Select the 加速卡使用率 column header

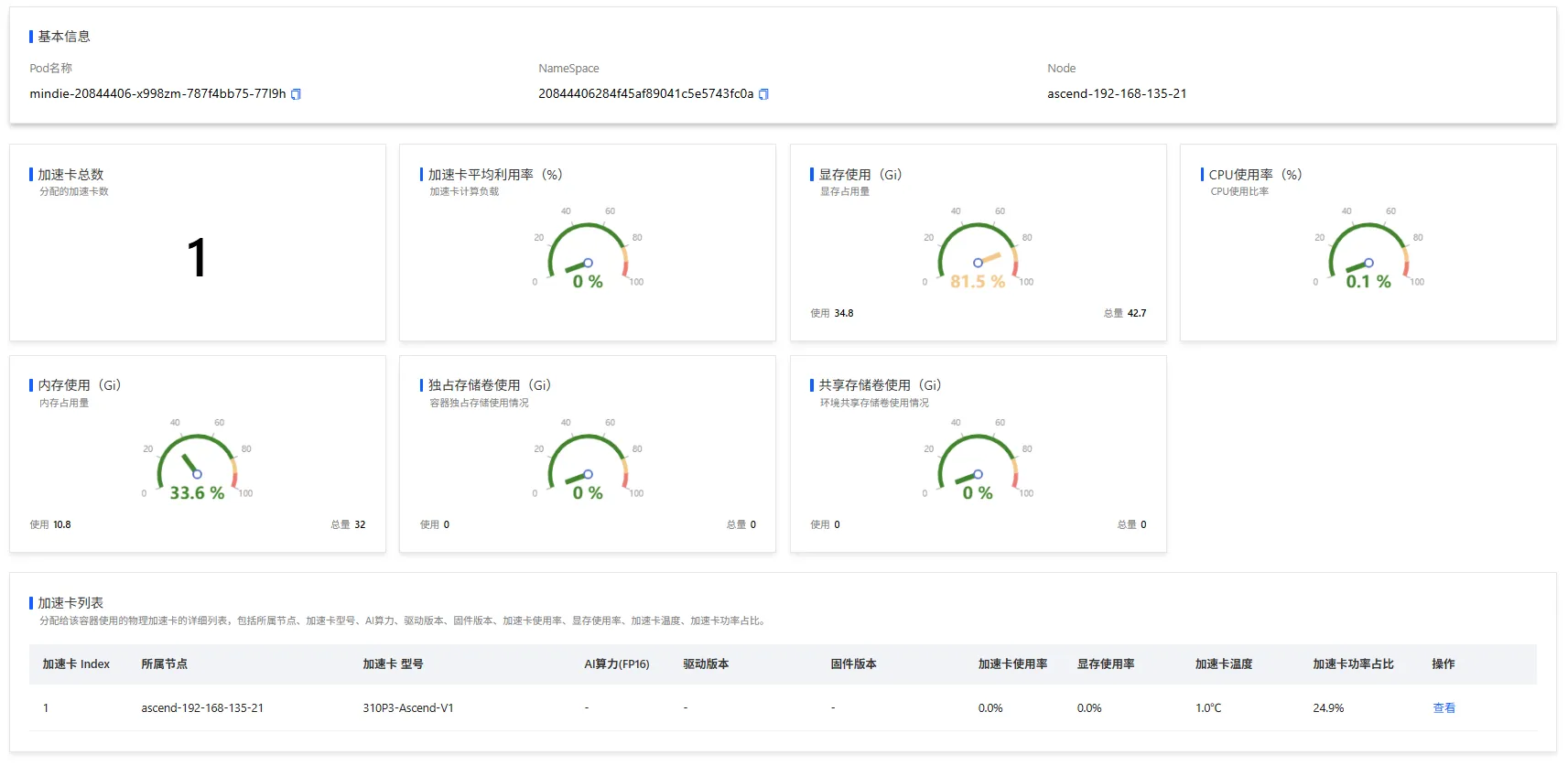(1012, 664)
